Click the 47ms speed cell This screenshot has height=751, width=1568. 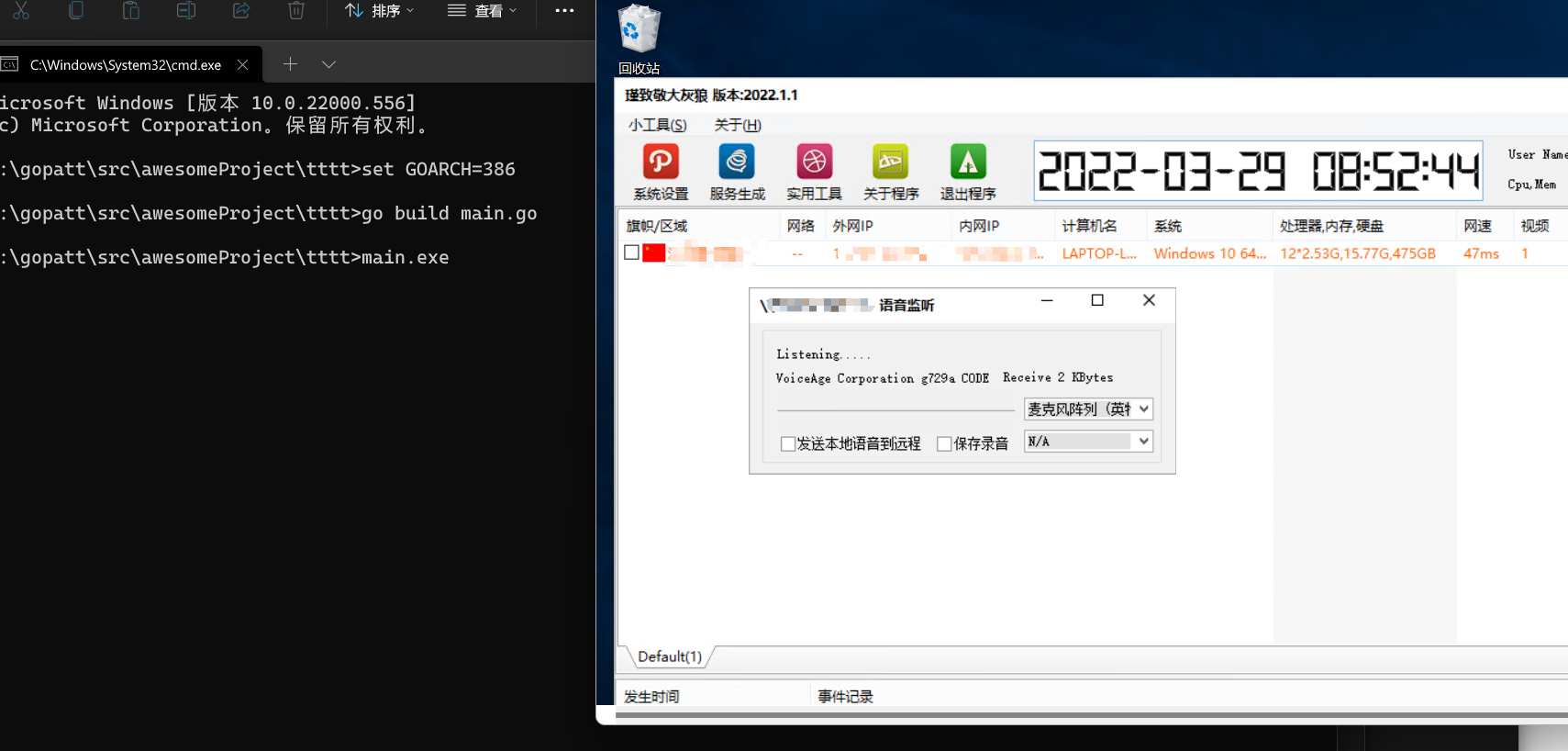[x=1481, y=253]
